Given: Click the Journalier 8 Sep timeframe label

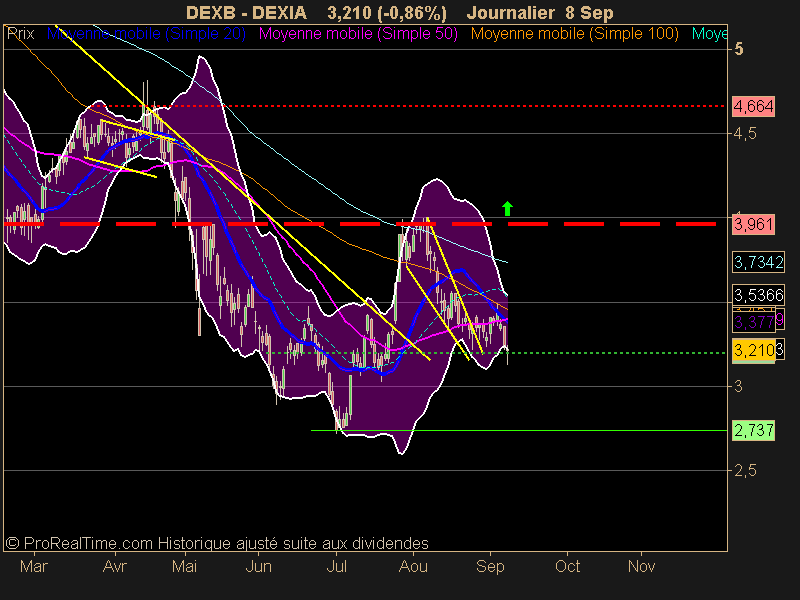Looking at the screenshot, I should pyautogui.click(x=540, y=13).
